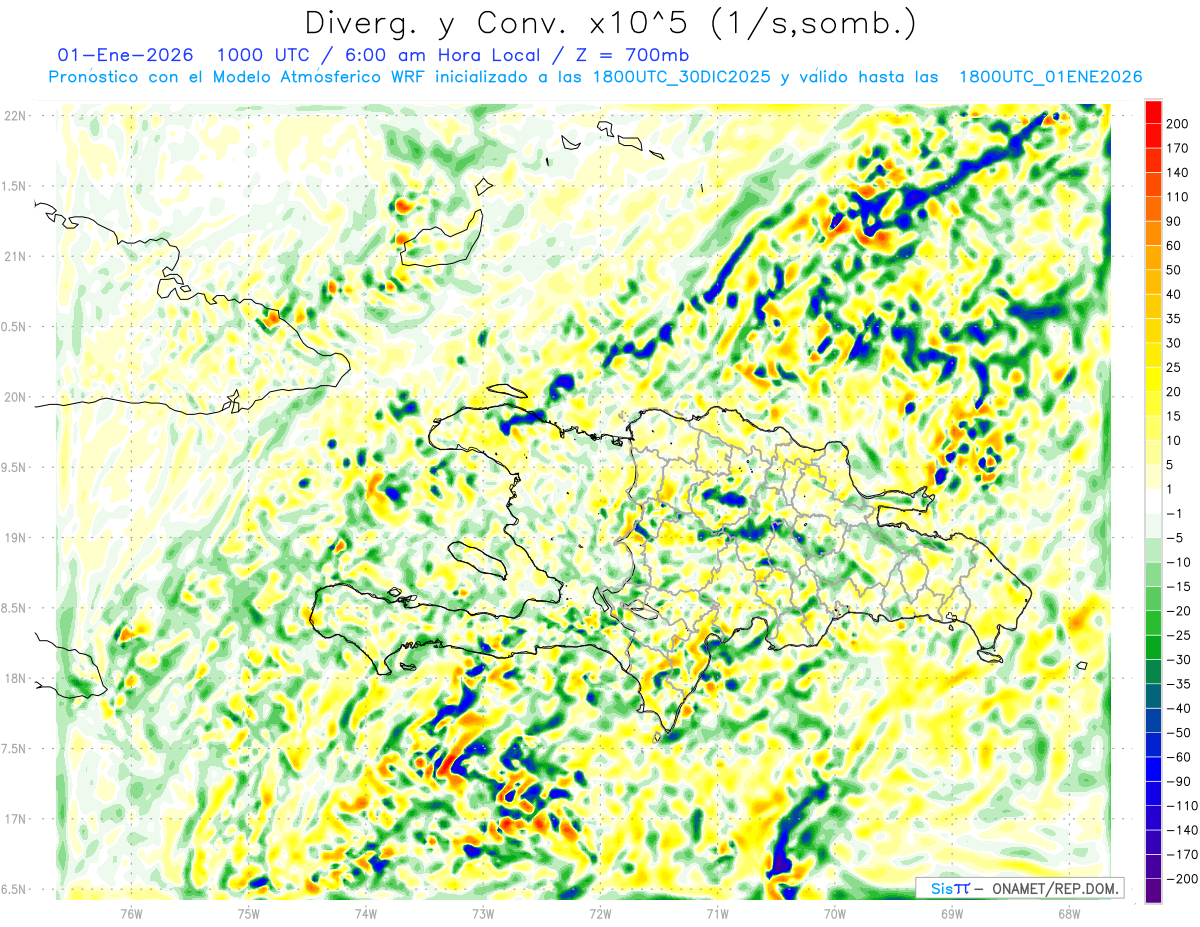Pick the white swatch between 1 and -1
The height and width of the screenshot is (927, 1200).
[1153, 501]
